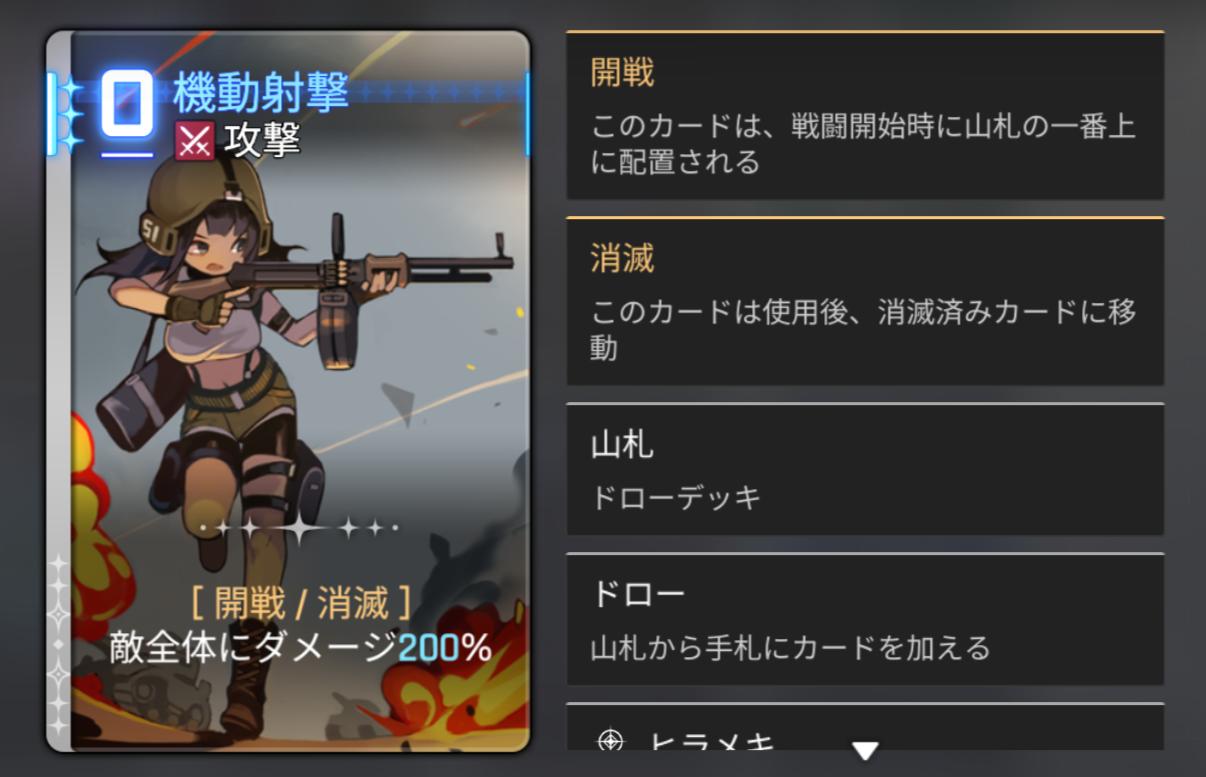Open the 消滅 keyword description panel
This screenshot has height=777, width=1206.
865,302
